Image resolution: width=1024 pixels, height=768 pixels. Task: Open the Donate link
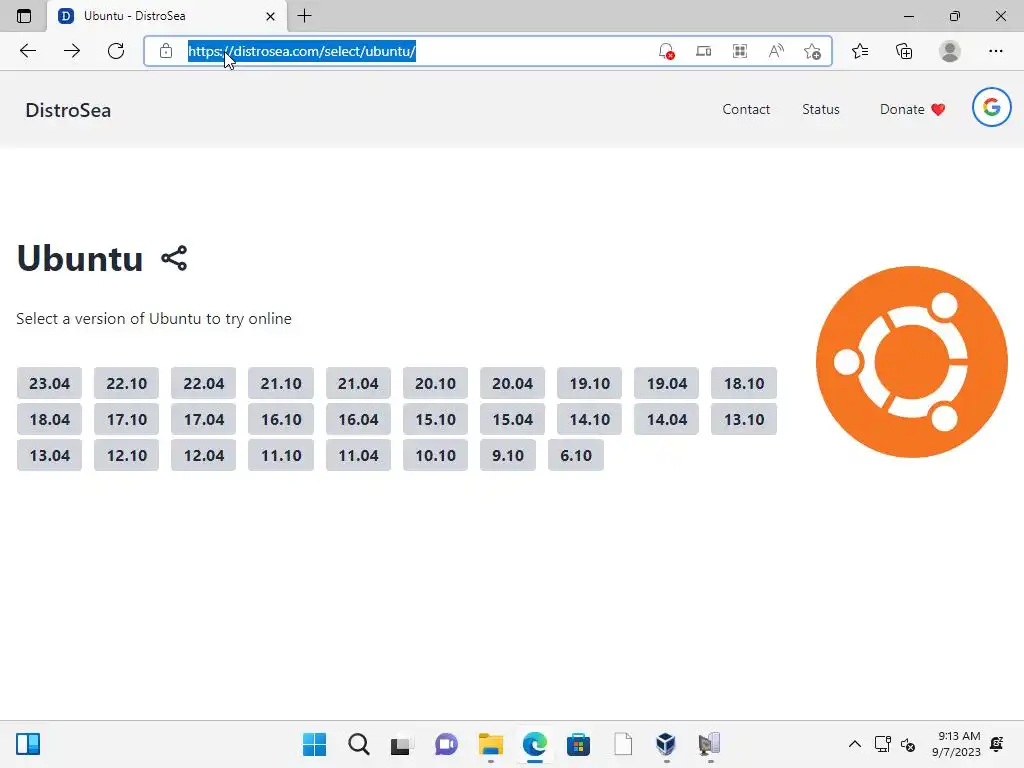pyautogui.click(x=912, y=110)
